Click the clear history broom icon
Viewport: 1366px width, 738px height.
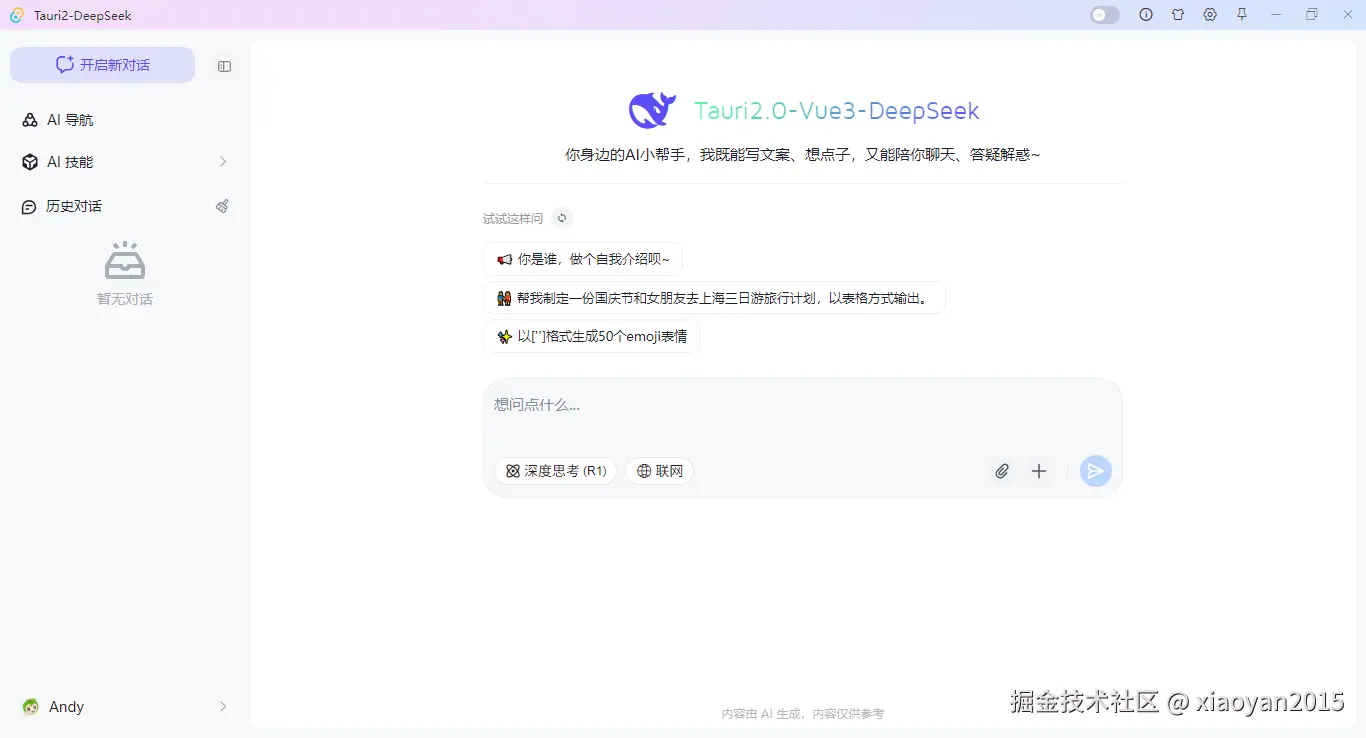(x=222, y=206)
